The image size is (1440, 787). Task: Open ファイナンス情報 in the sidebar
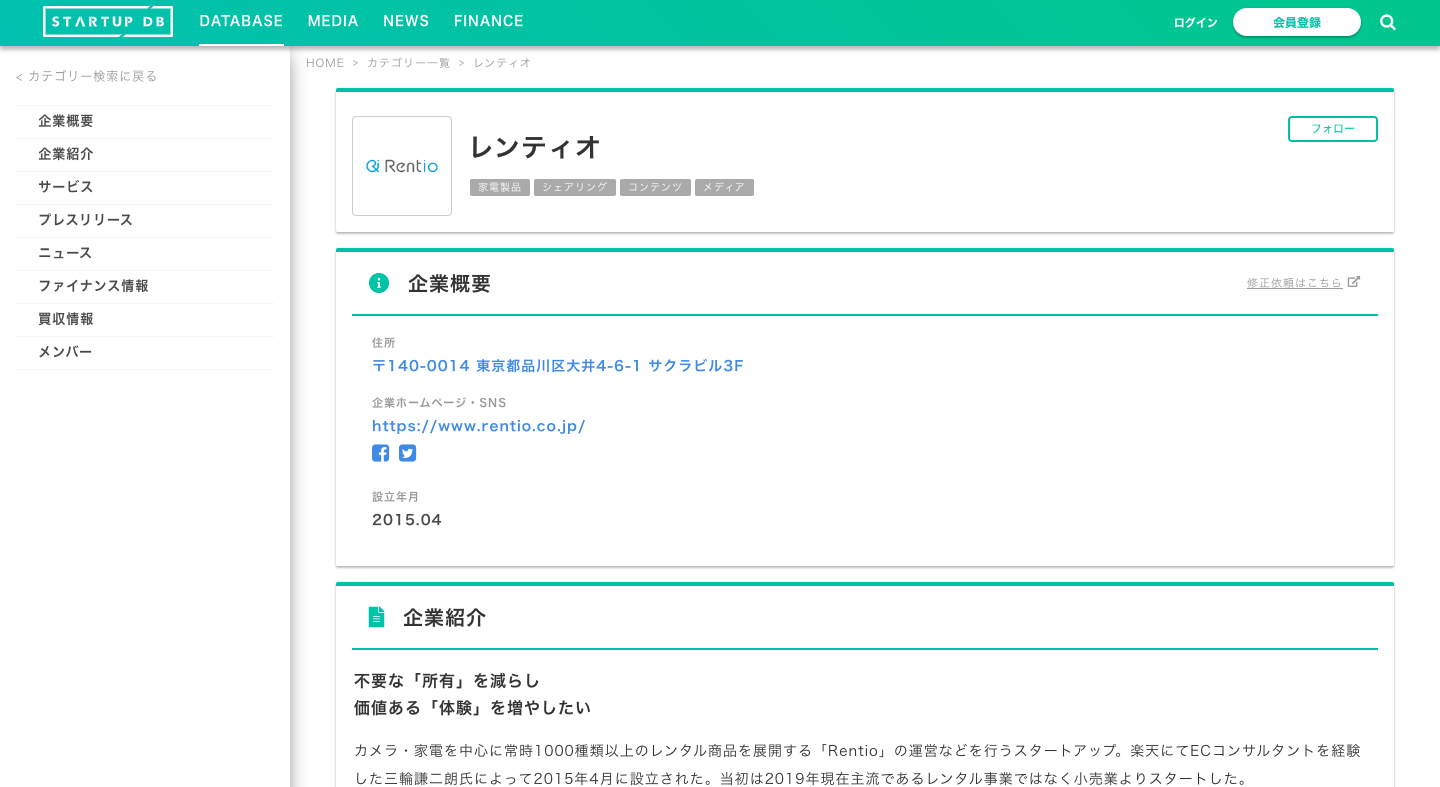pyautogui.click(x=93, y=286)
